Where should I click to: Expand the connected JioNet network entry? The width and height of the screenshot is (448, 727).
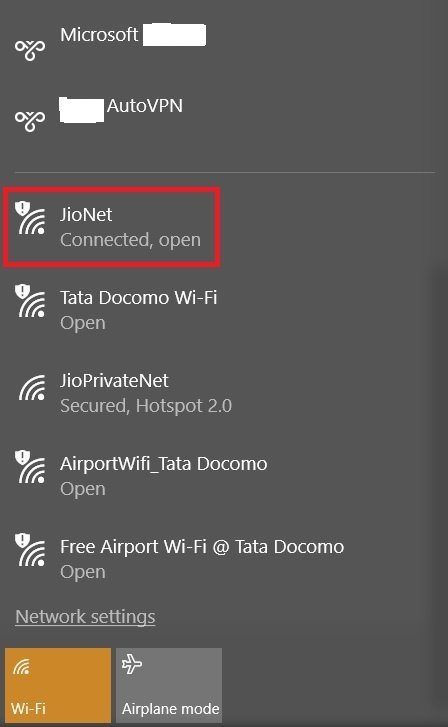[x=112, y=227]
